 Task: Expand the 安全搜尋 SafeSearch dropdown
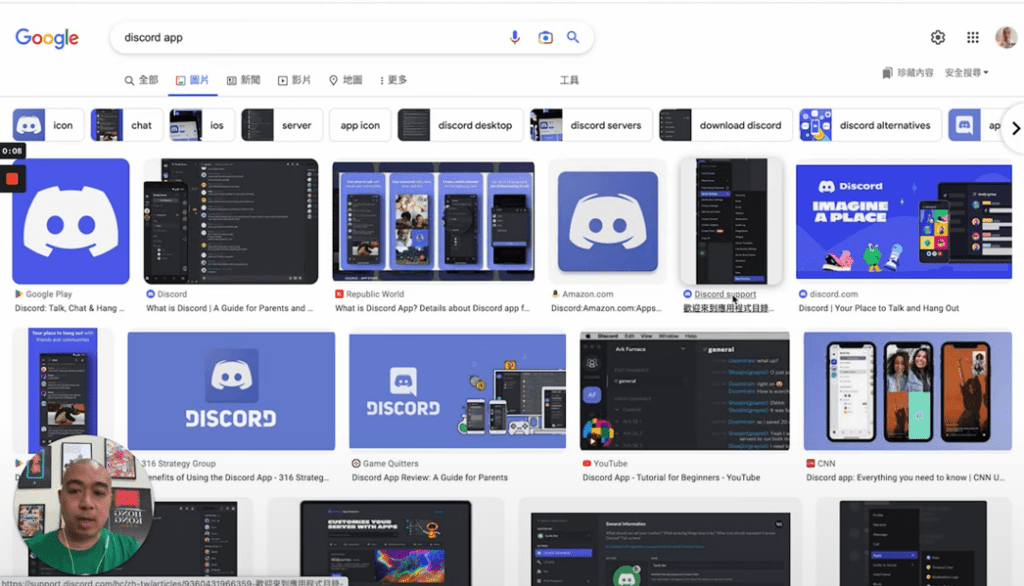tap(967, 73)
